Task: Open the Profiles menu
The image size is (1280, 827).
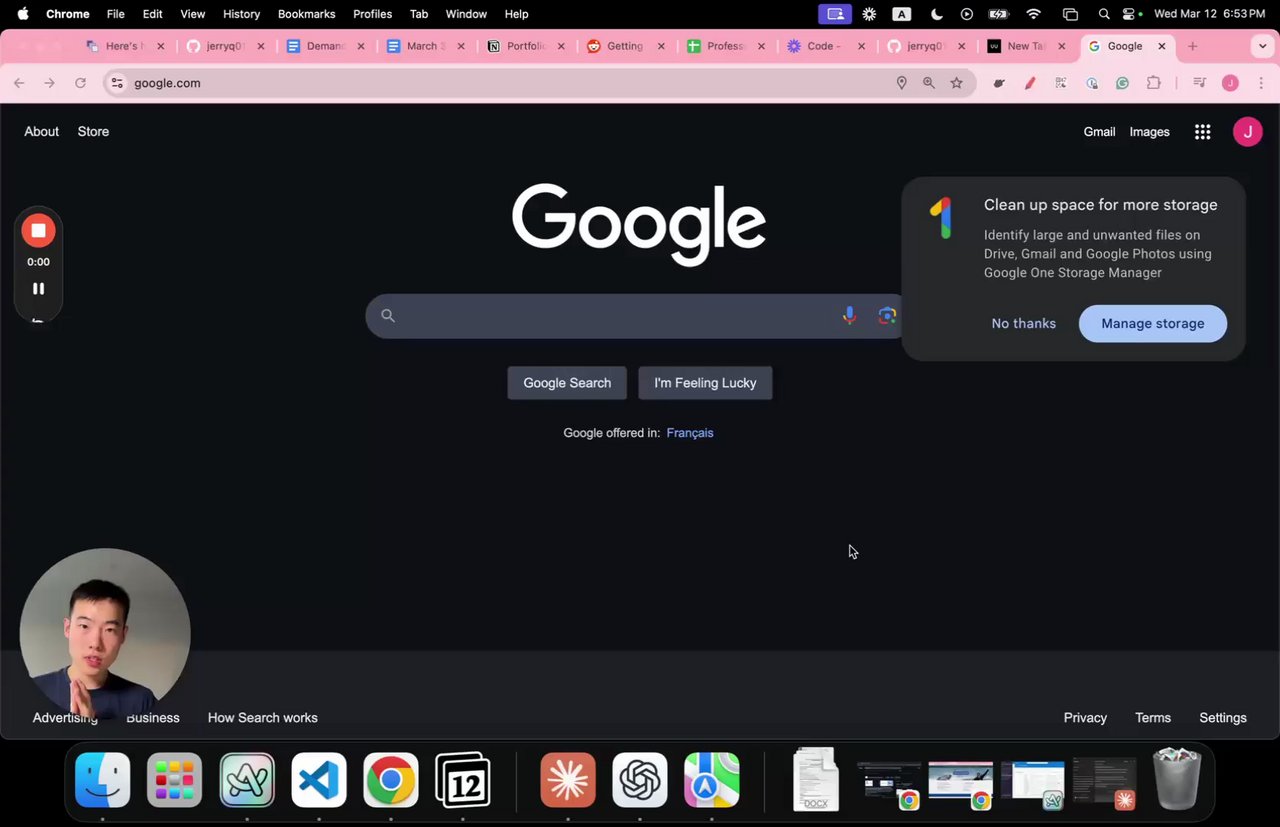Action: point(372,14)
